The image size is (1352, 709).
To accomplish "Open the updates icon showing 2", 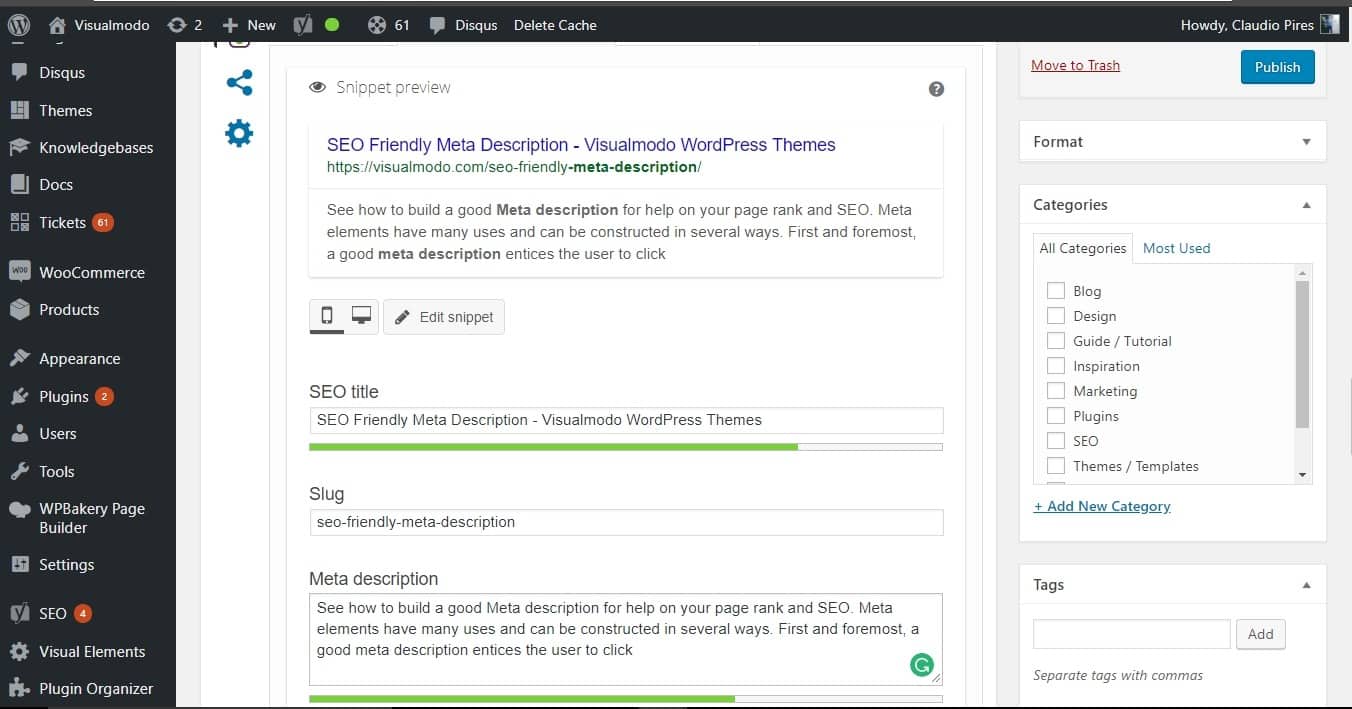I will coord(185,25).
